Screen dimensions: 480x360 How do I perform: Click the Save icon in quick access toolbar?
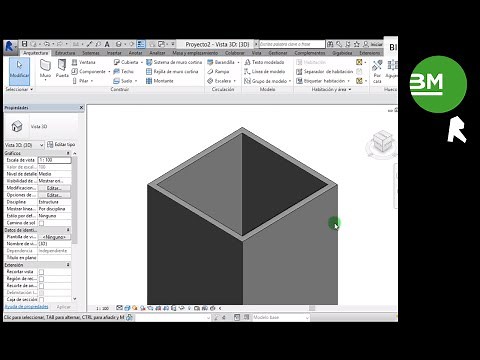[x=24, y=44]
